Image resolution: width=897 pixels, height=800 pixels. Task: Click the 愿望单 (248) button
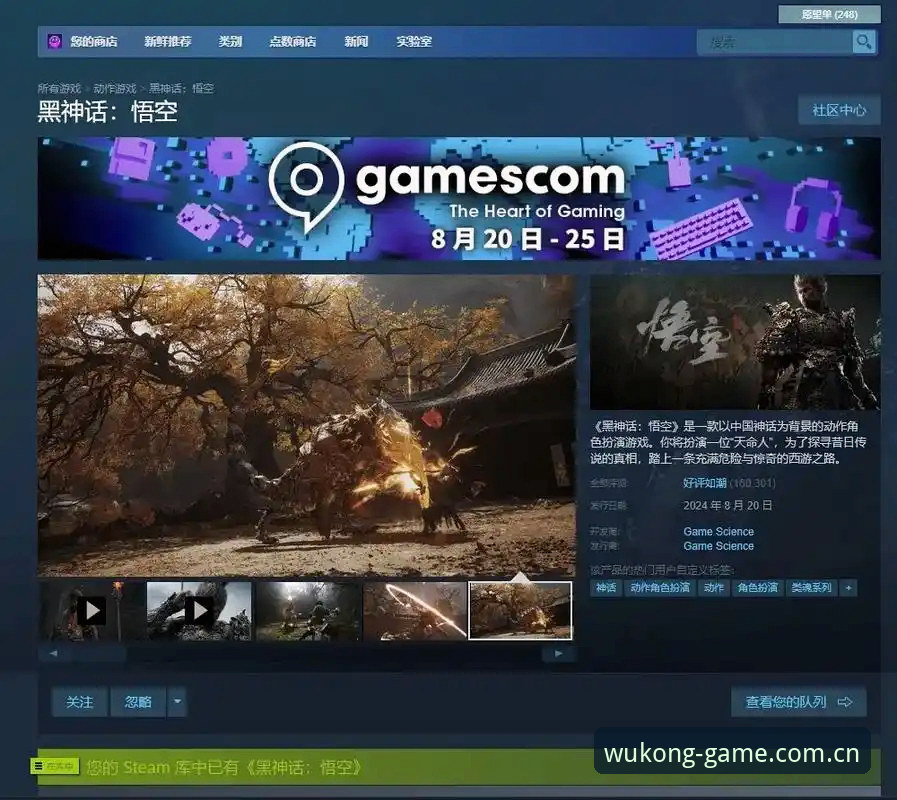click(x=829, y=14)
